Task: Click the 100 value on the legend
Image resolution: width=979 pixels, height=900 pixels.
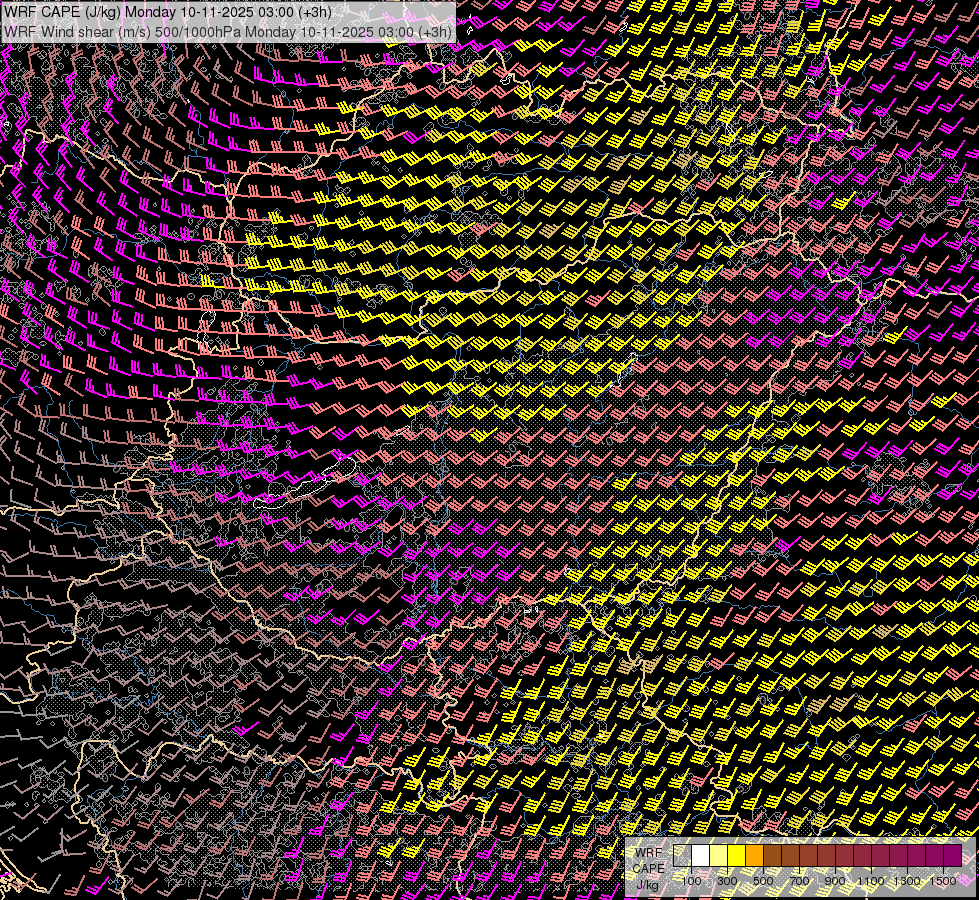Action: (691, 881)
